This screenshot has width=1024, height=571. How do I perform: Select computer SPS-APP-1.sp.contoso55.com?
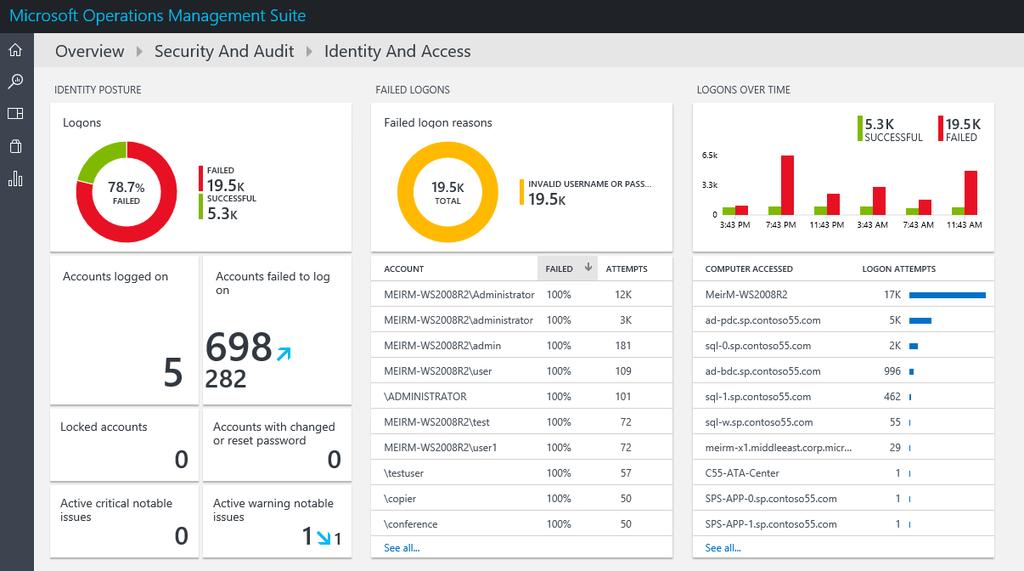843,524
